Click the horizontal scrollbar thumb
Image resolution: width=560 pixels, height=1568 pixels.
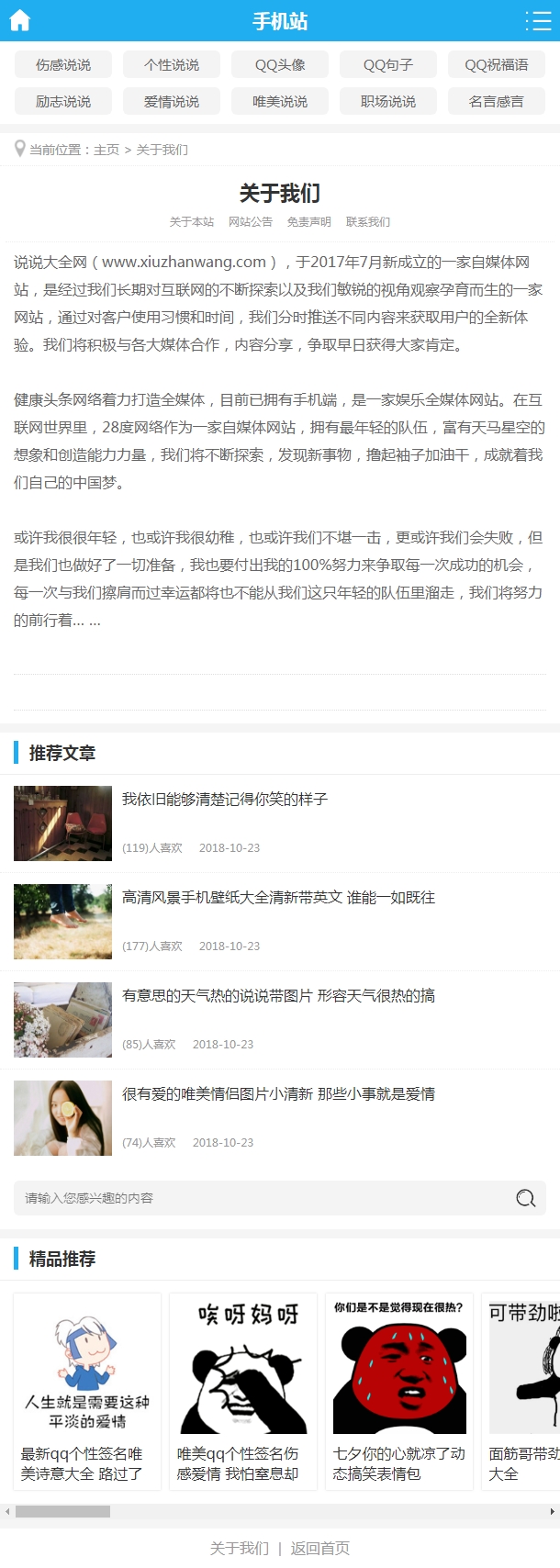(x=62, y=1511)
